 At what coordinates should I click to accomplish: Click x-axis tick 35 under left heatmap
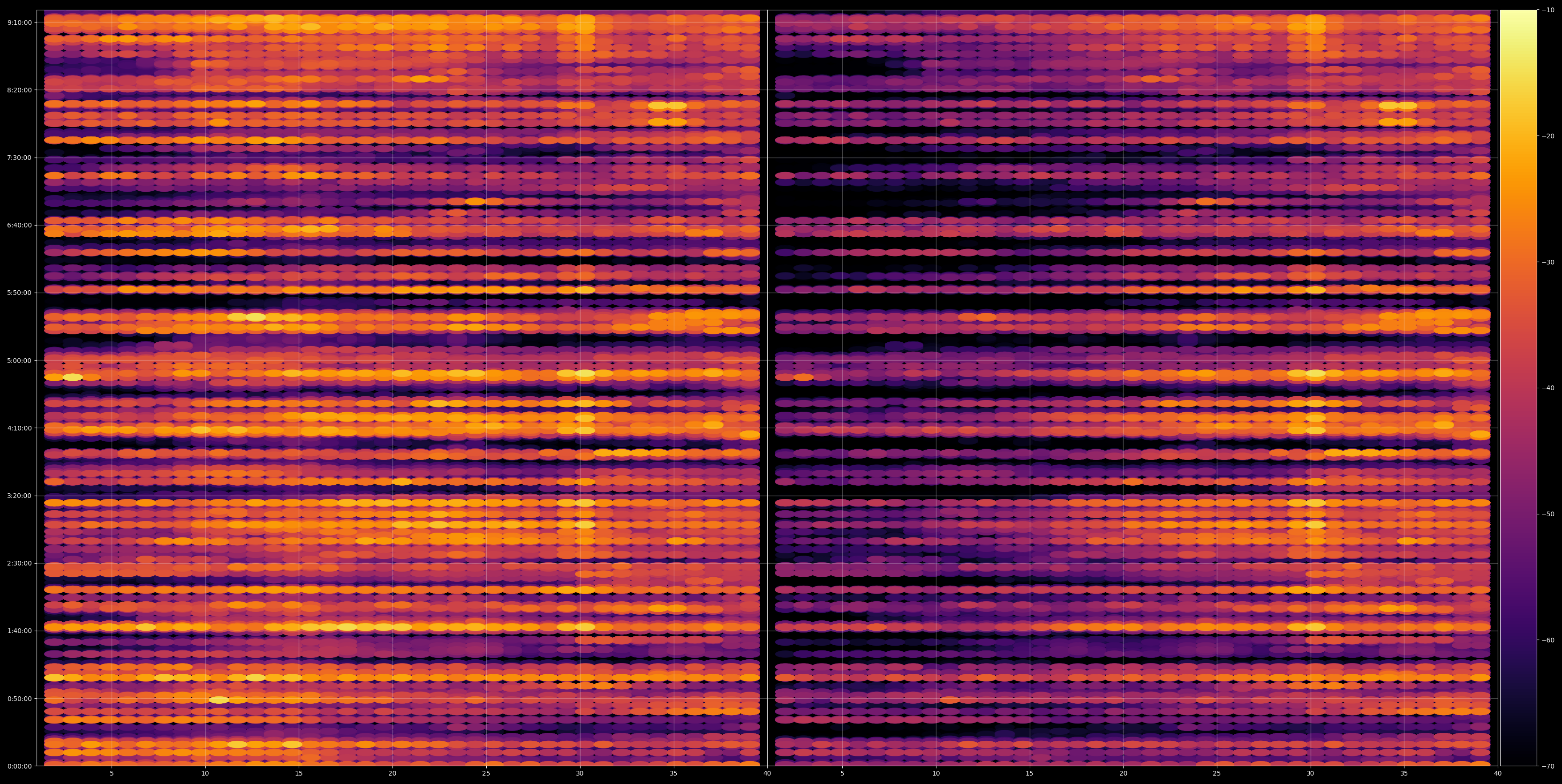(674, 774)
